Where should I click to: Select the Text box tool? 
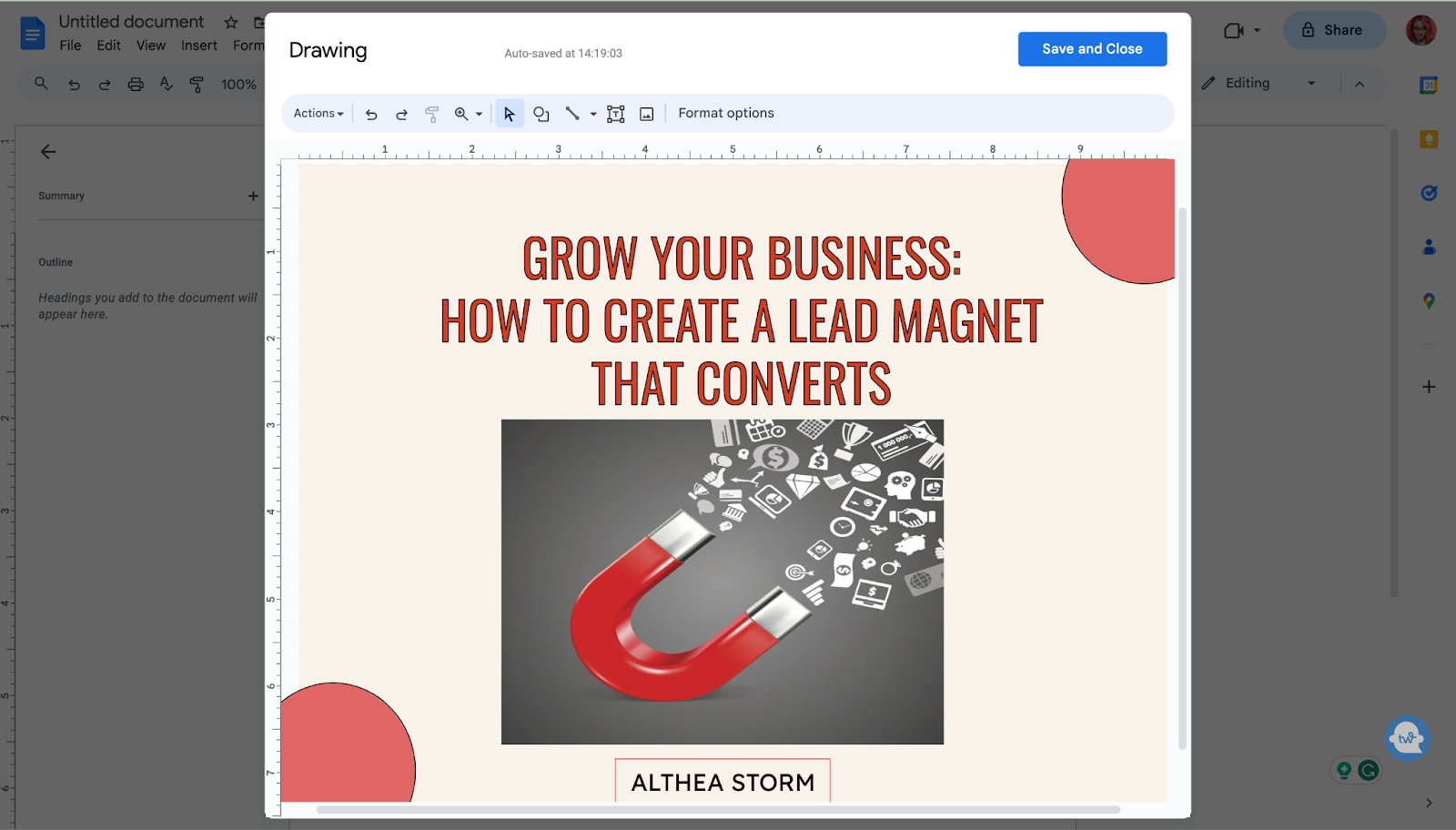[616, 114]
